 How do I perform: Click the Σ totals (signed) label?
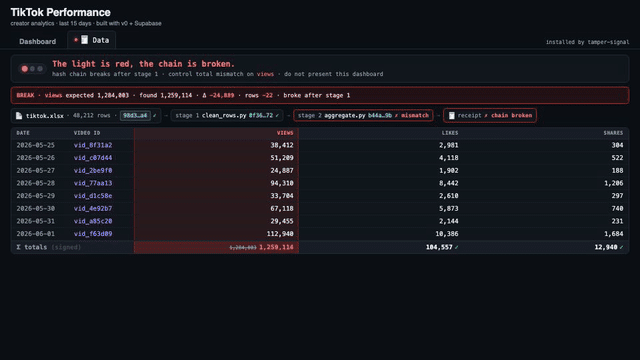tap(49, 247)
